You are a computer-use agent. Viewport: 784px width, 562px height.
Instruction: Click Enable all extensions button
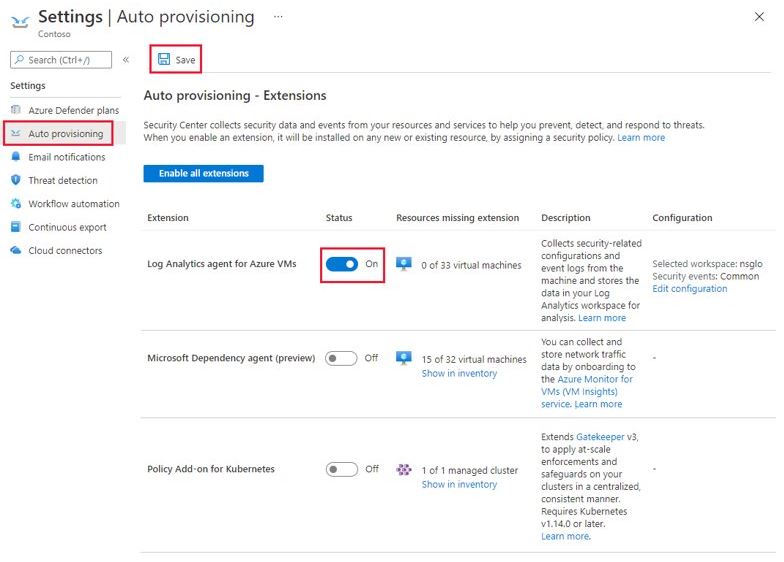[204, 174]
